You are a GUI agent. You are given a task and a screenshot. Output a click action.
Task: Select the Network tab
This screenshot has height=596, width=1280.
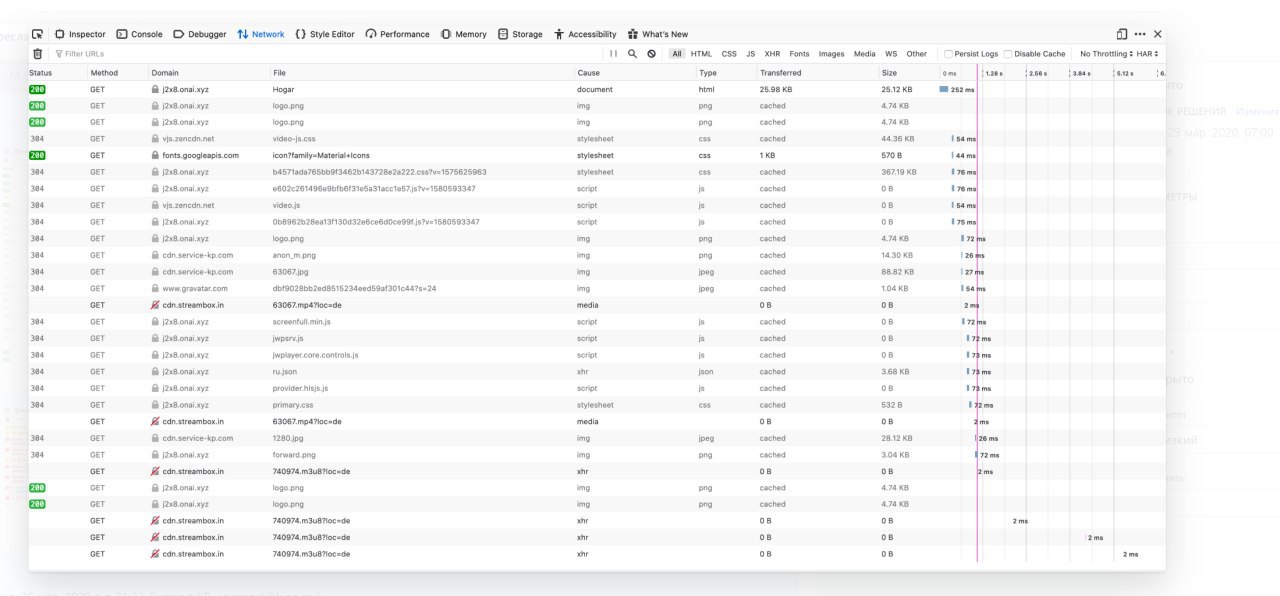pyautogui.click(x=261, y=34)
